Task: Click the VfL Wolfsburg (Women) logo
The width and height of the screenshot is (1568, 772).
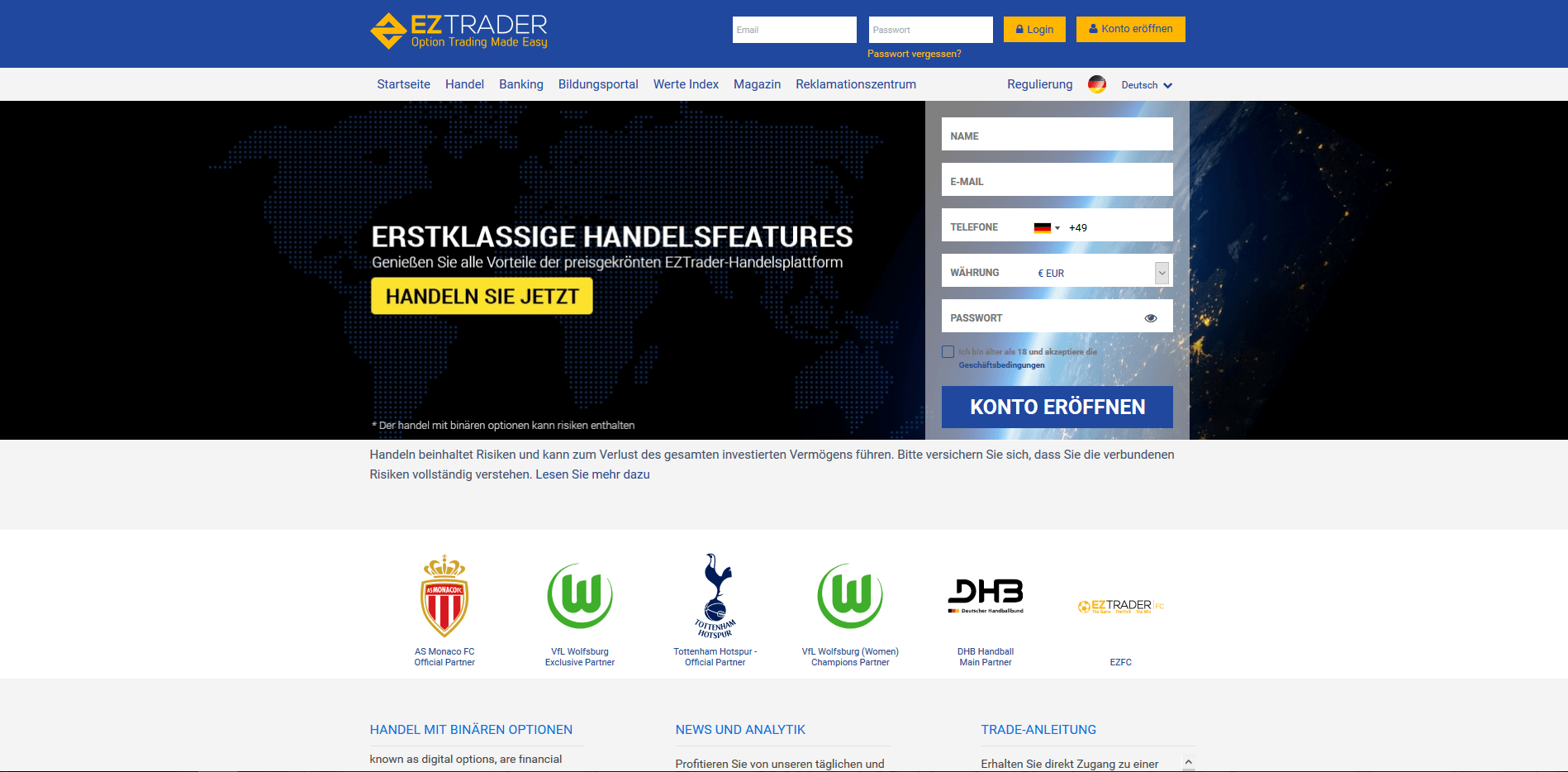Action: (x=850, y=596)
